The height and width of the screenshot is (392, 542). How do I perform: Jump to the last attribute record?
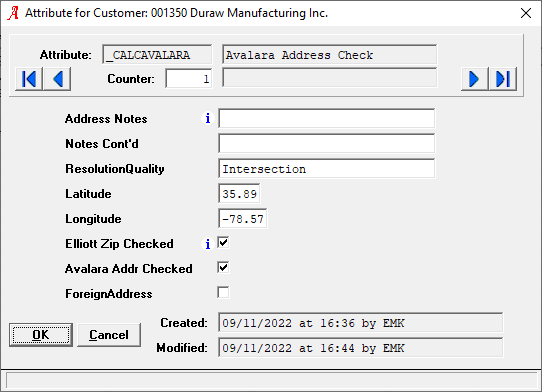[x=503, y=79]
